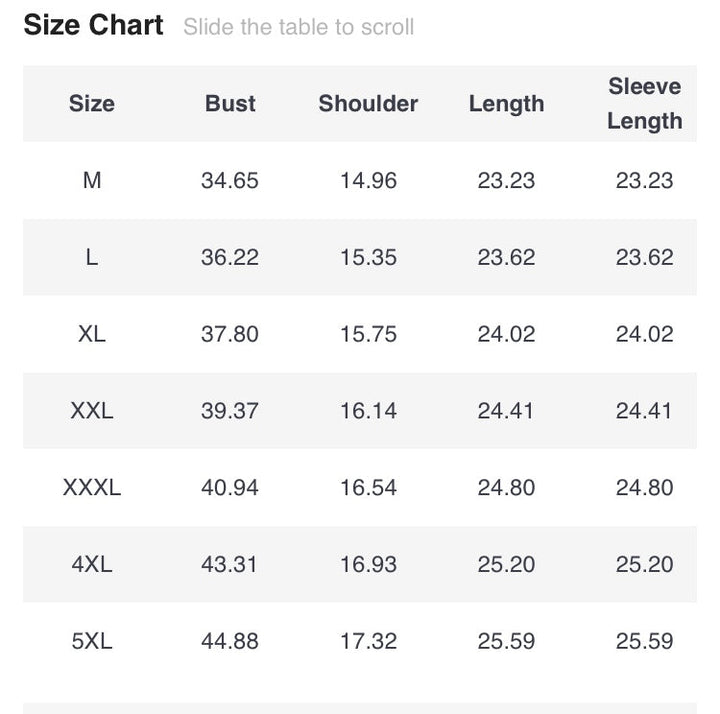Select the shoulder value 16.14 for XXL

(368, 411)
